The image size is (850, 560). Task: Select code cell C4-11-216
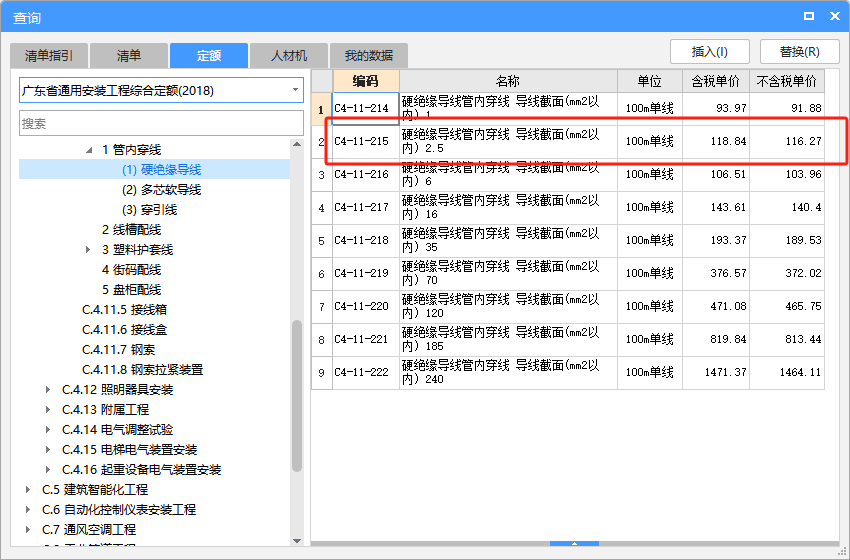366,175
